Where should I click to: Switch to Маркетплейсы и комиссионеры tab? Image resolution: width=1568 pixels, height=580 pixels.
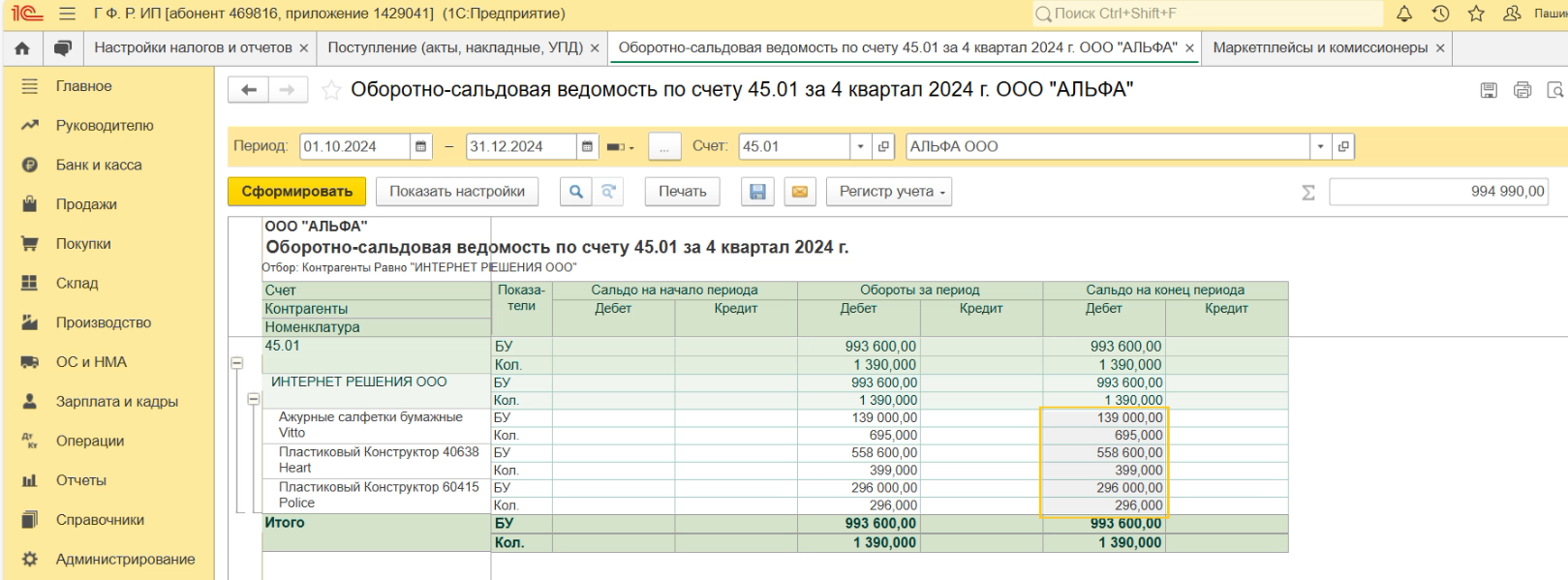[x=1319, y=47]
